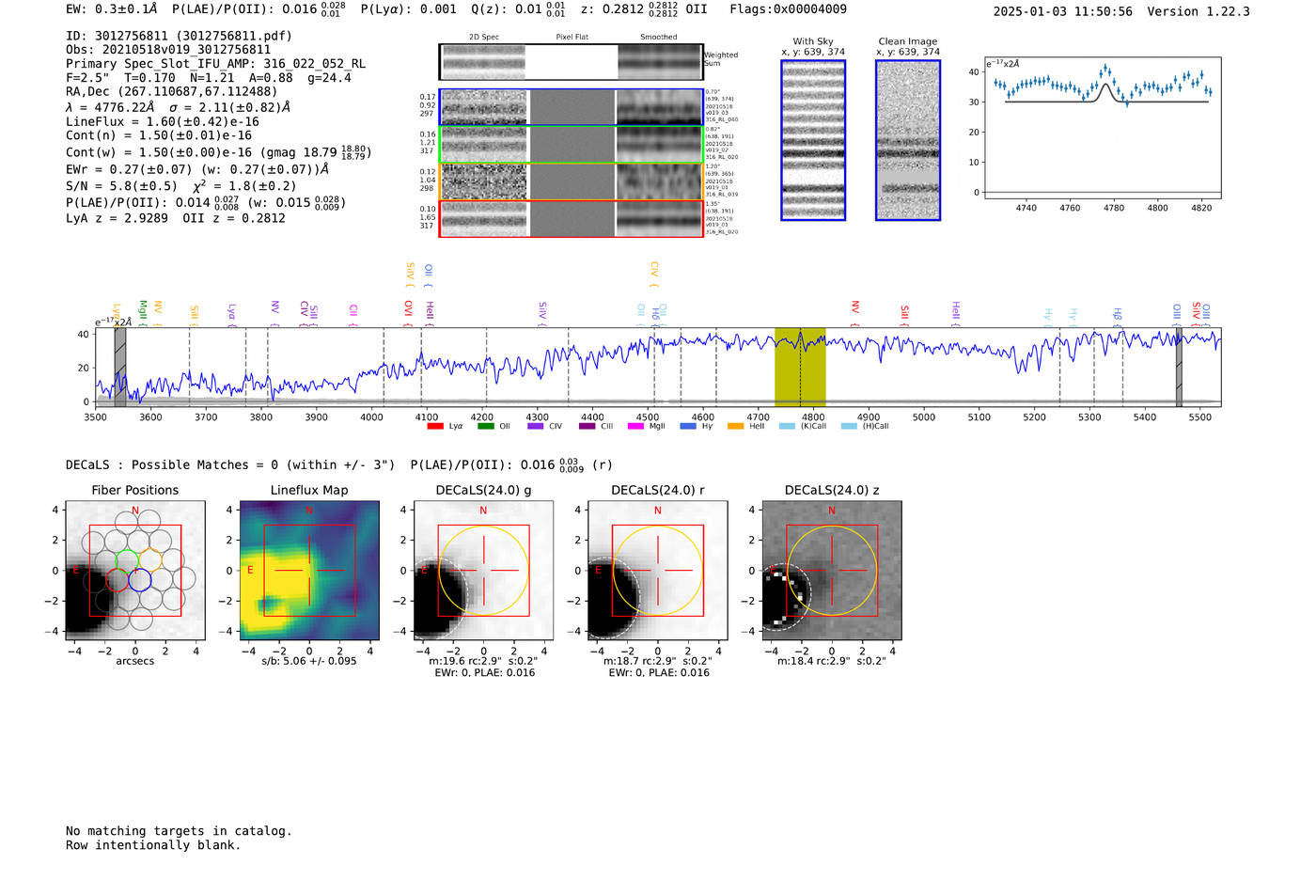Open the Clean Image thumbnail
1316x896 pixels.
[908, 140]
